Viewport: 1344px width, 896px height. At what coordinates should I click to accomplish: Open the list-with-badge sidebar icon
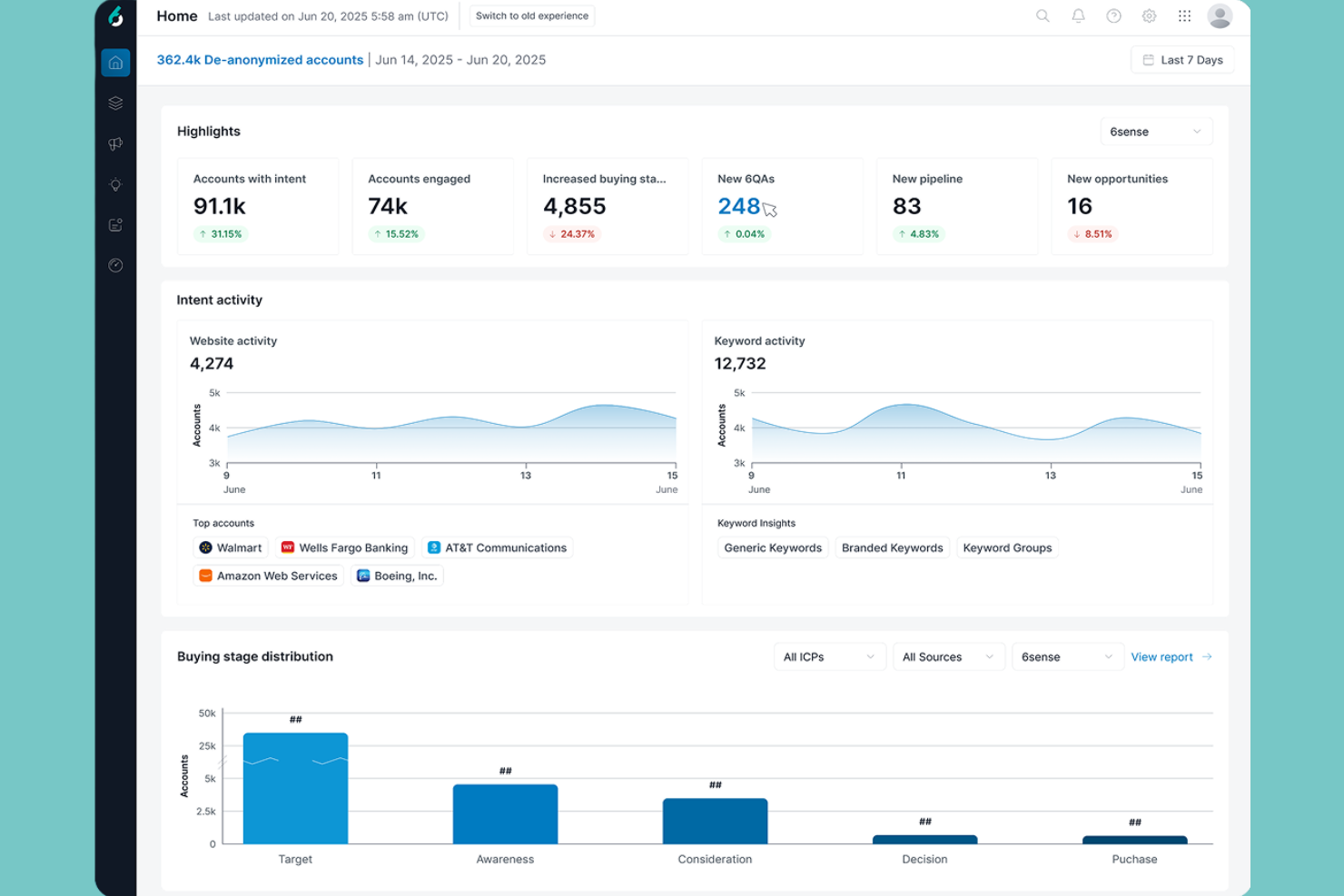tap(115, 225)
